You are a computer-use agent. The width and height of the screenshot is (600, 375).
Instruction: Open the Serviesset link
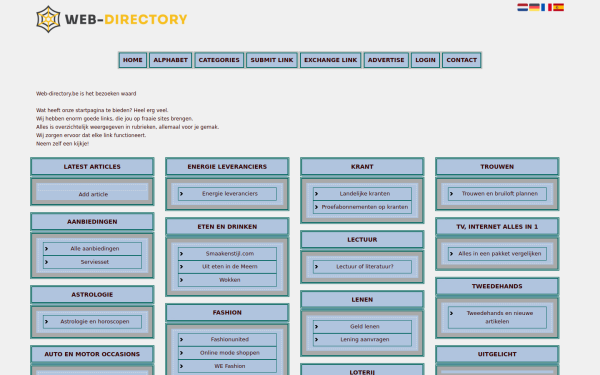(x=95, y=262)
